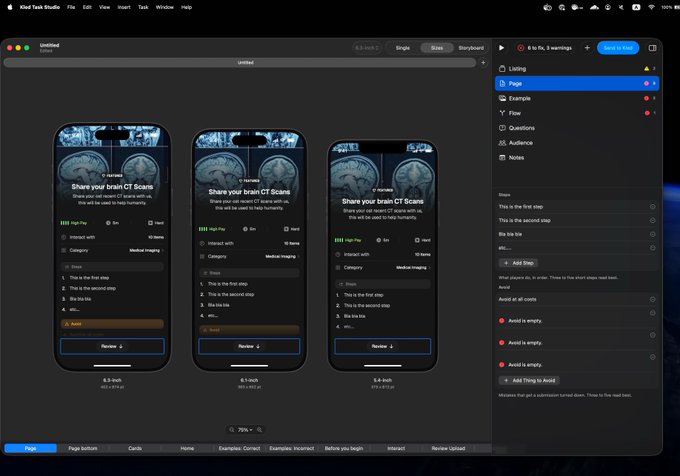680x476 pixels.
Task: Edit the 'Bla bla bla' step field
Action: (572, 234)
